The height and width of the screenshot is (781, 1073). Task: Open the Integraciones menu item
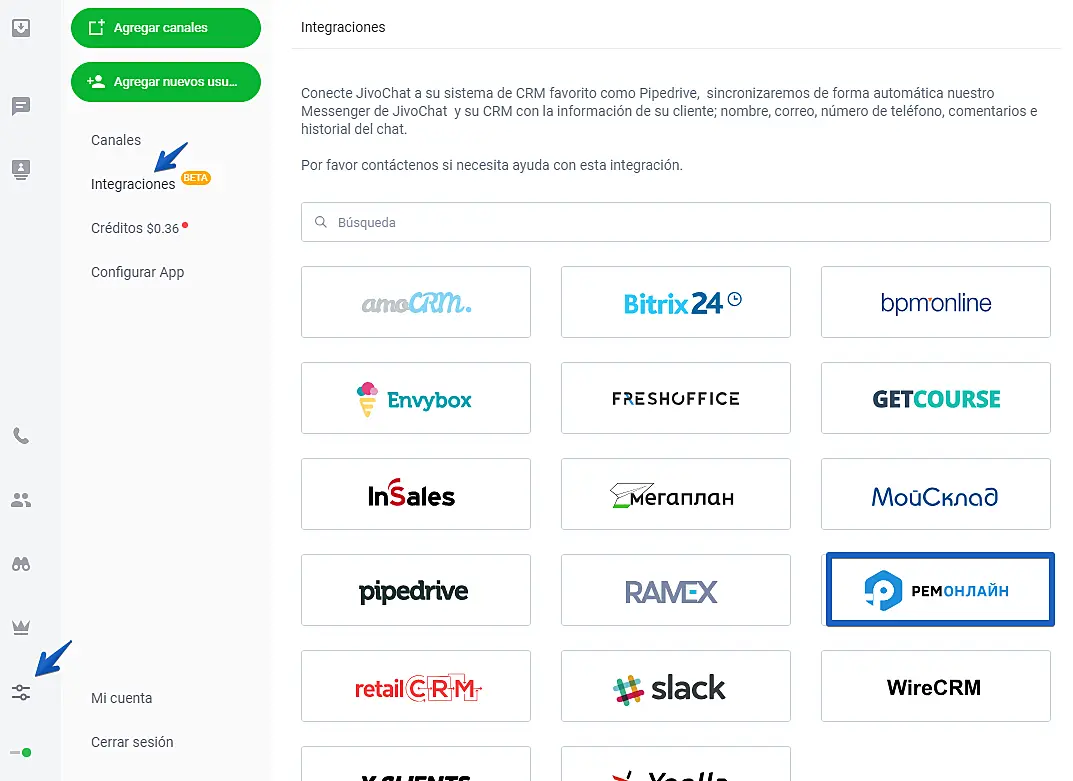click(x=133, y=184)
